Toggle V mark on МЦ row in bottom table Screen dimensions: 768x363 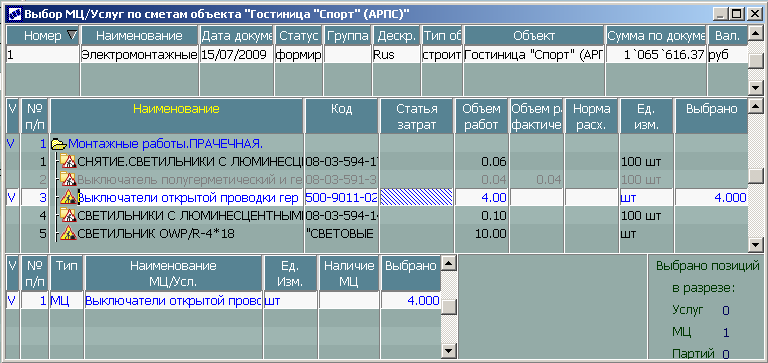(12, 301)
